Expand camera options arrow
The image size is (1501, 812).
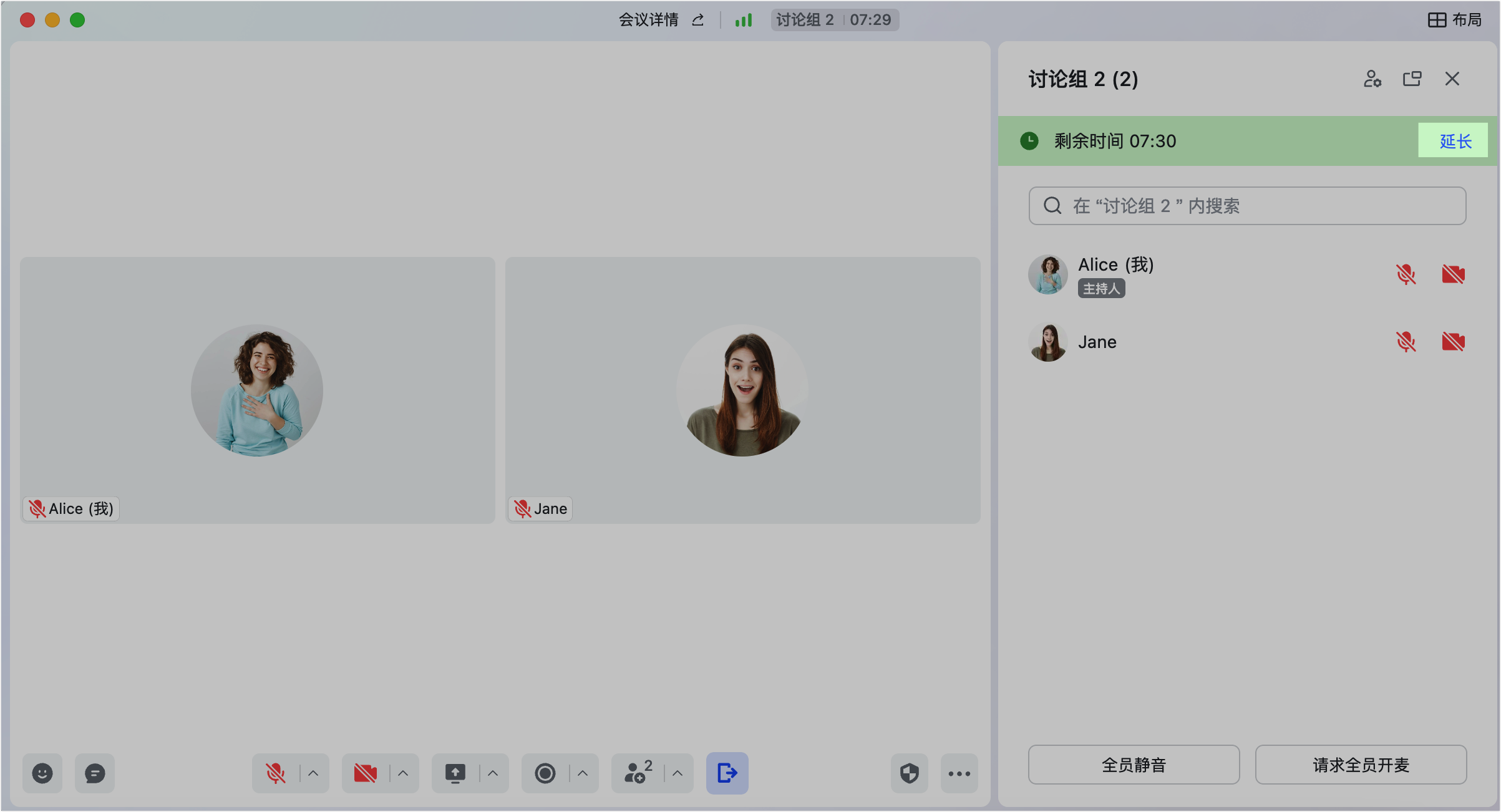tap(403, 773)
